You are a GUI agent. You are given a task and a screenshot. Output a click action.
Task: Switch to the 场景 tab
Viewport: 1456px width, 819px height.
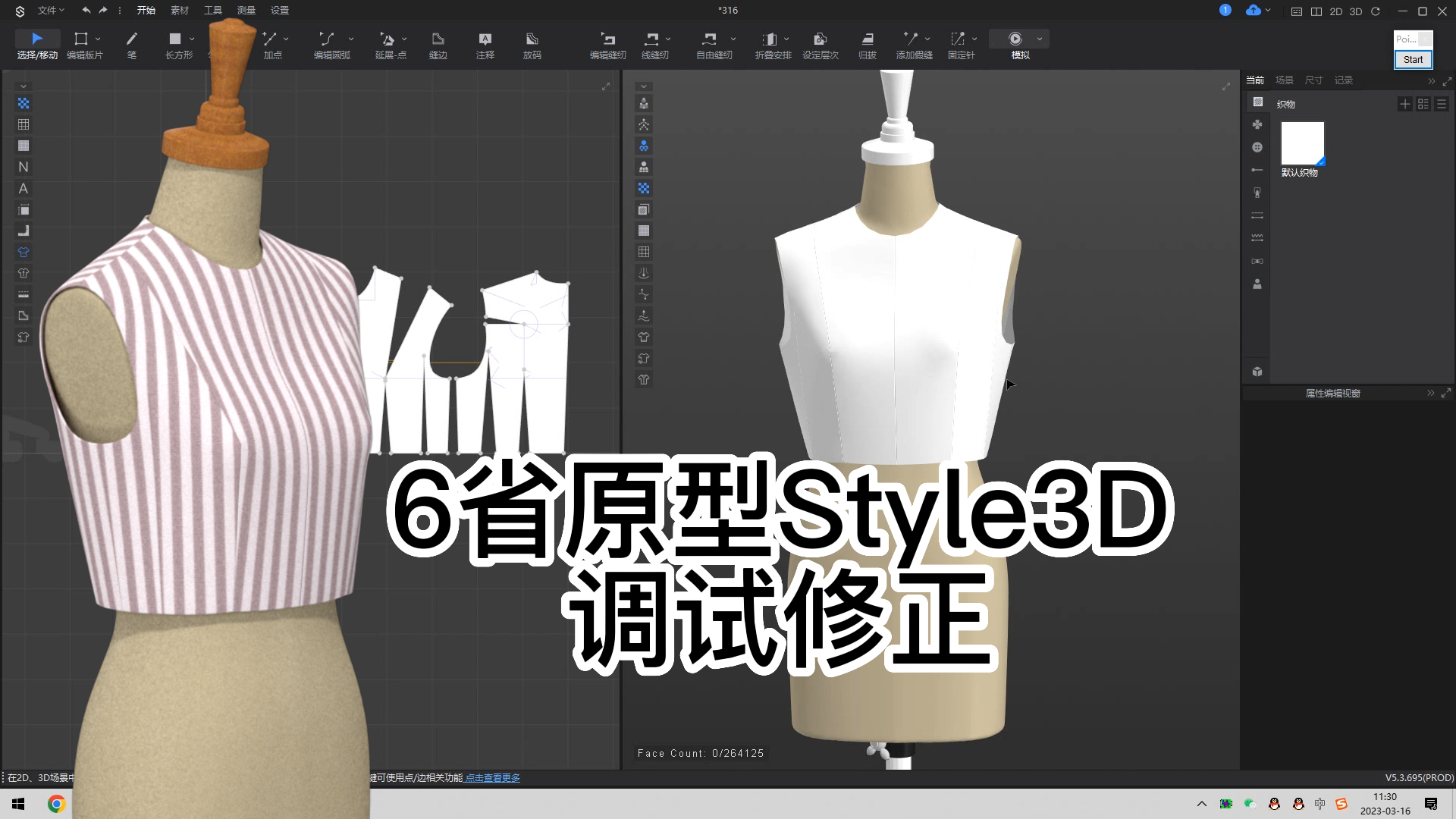1285,80
